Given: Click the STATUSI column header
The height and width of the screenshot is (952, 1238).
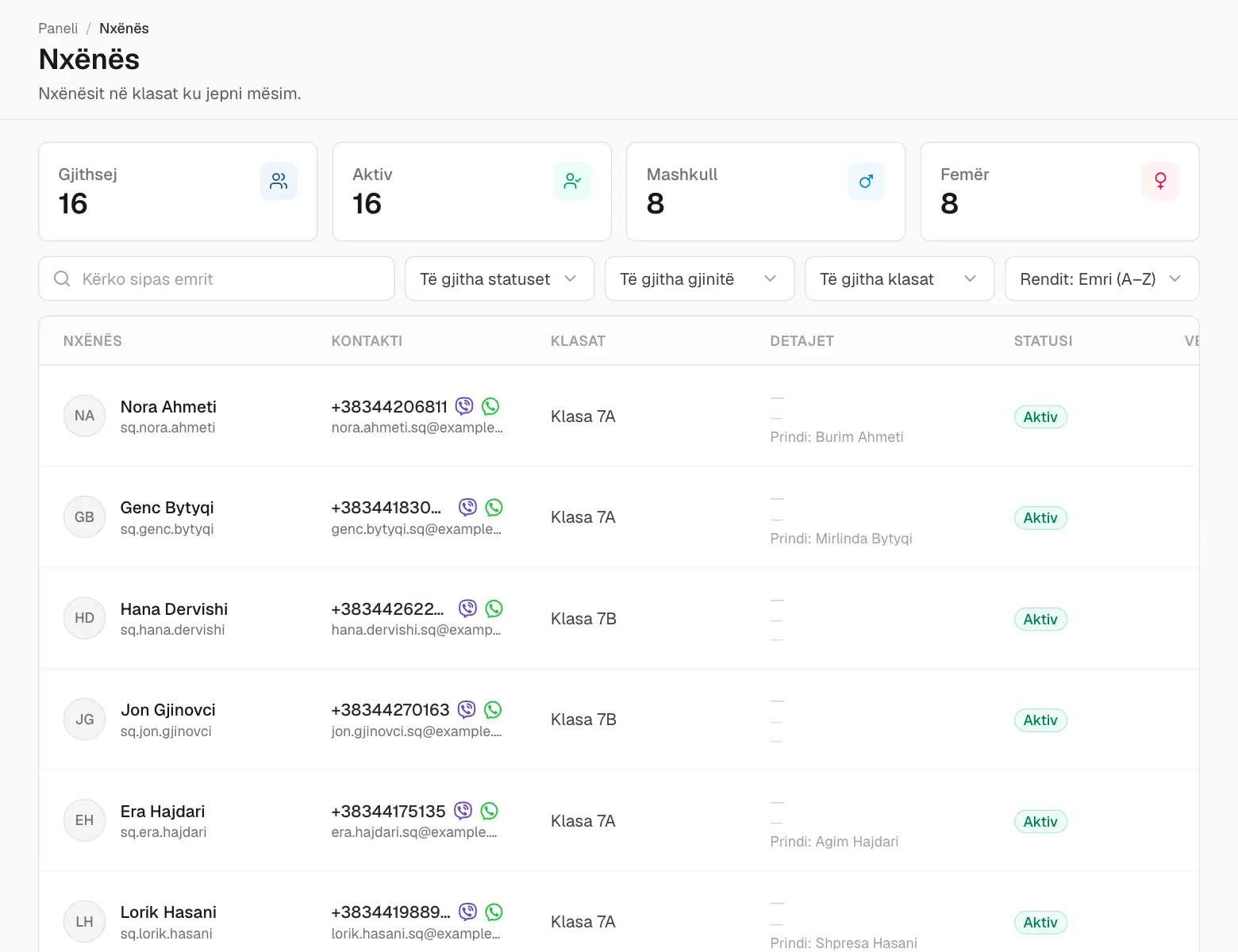Looking at the screenshot, I should (x=1043, y=341).
